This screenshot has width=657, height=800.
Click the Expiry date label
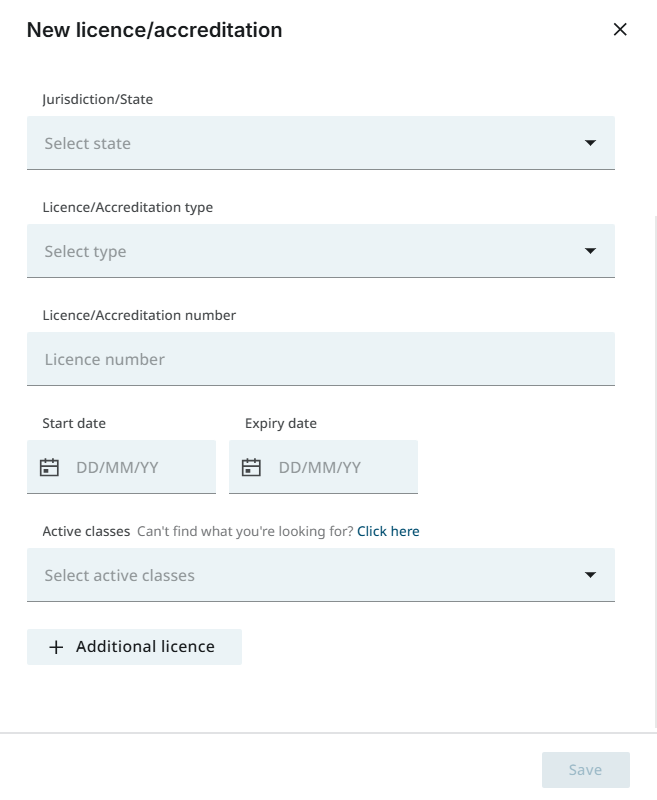pos(281,423)
